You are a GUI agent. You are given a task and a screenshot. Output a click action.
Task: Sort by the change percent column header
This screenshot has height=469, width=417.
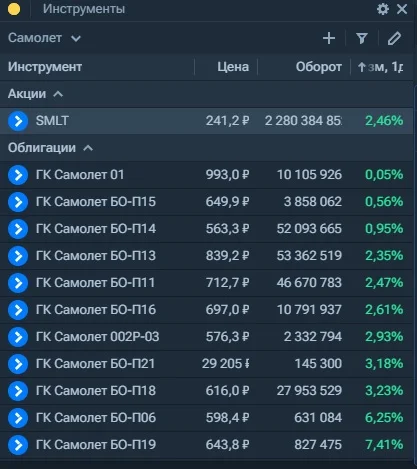(380, 67)
